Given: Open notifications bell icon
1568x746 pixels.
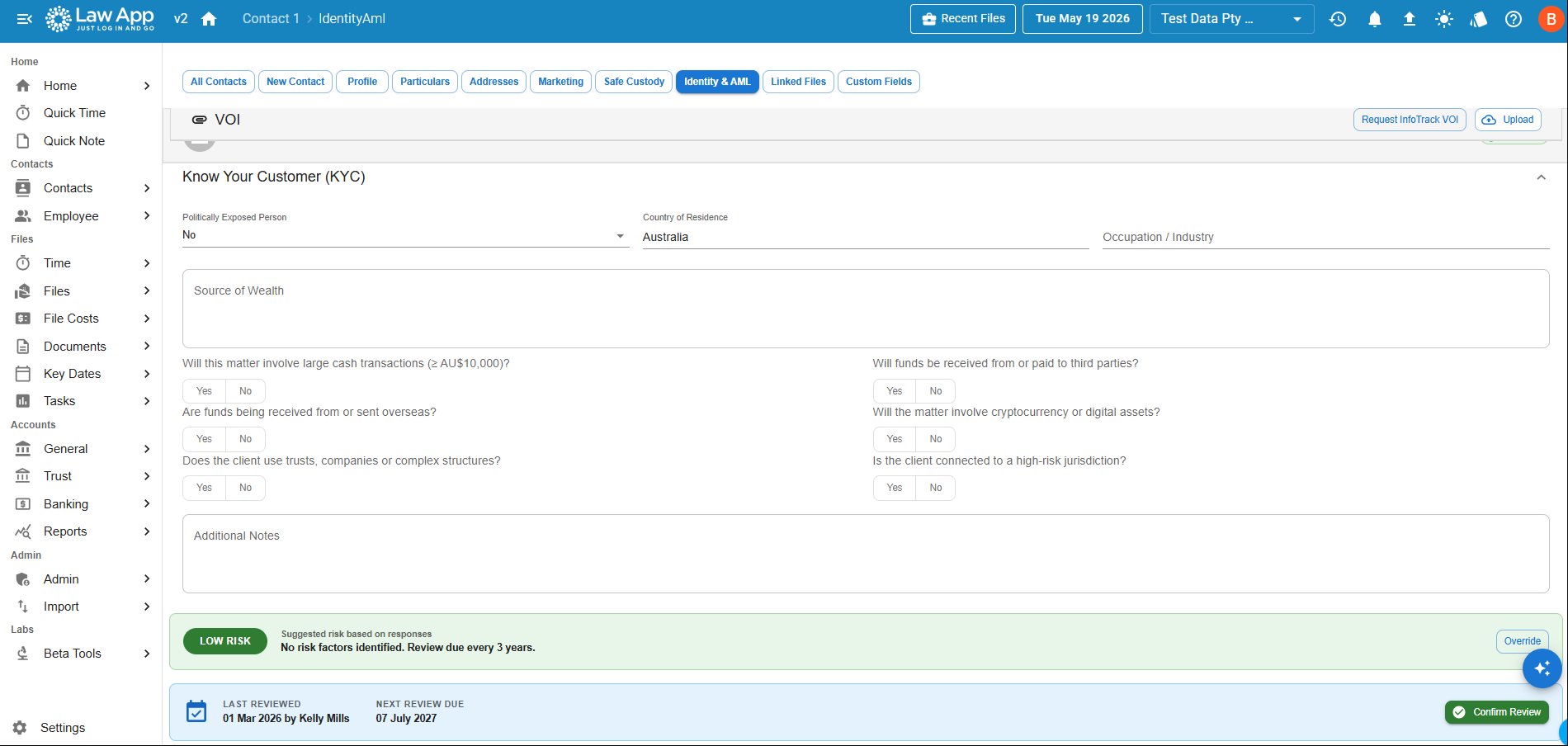Looking at the screenshot, I should [x=1374, y=18].
